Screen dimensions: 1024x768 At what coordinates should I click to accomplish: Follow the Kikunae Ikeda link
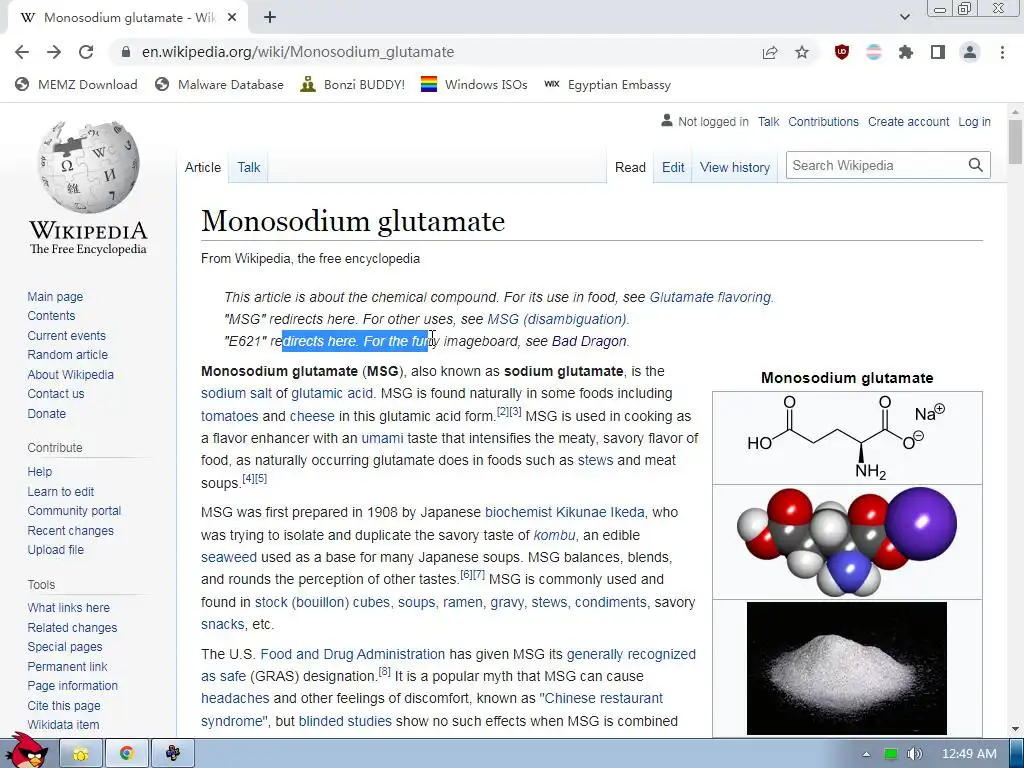point(600,512)
